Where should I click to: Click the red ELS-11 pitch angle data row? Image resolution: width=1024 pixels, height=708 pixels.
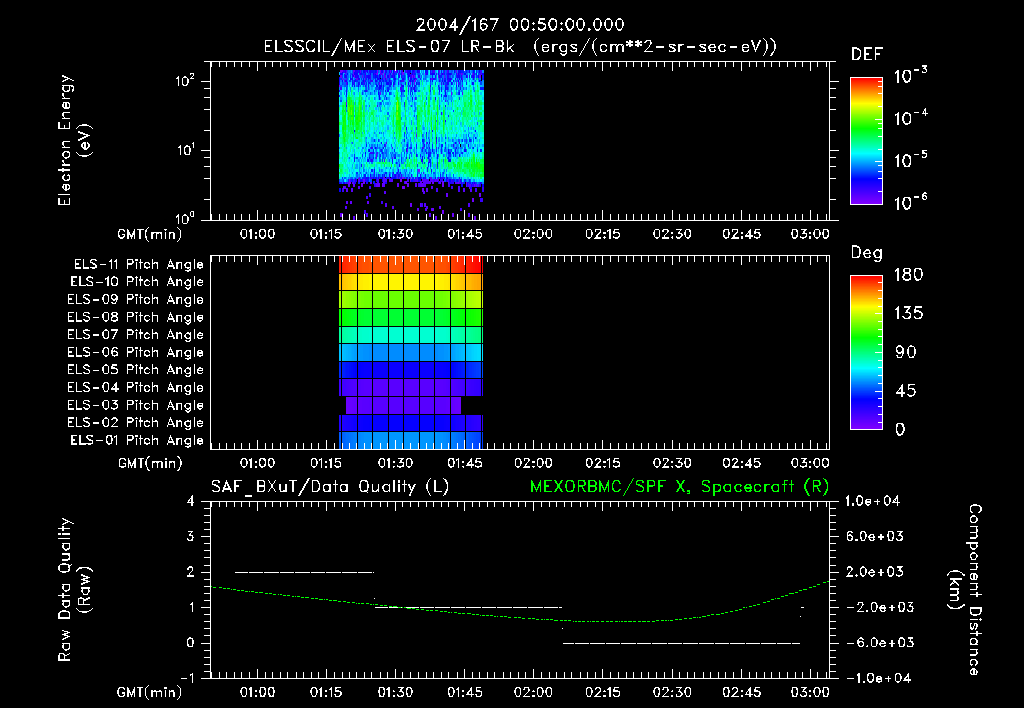pos(411,265)
